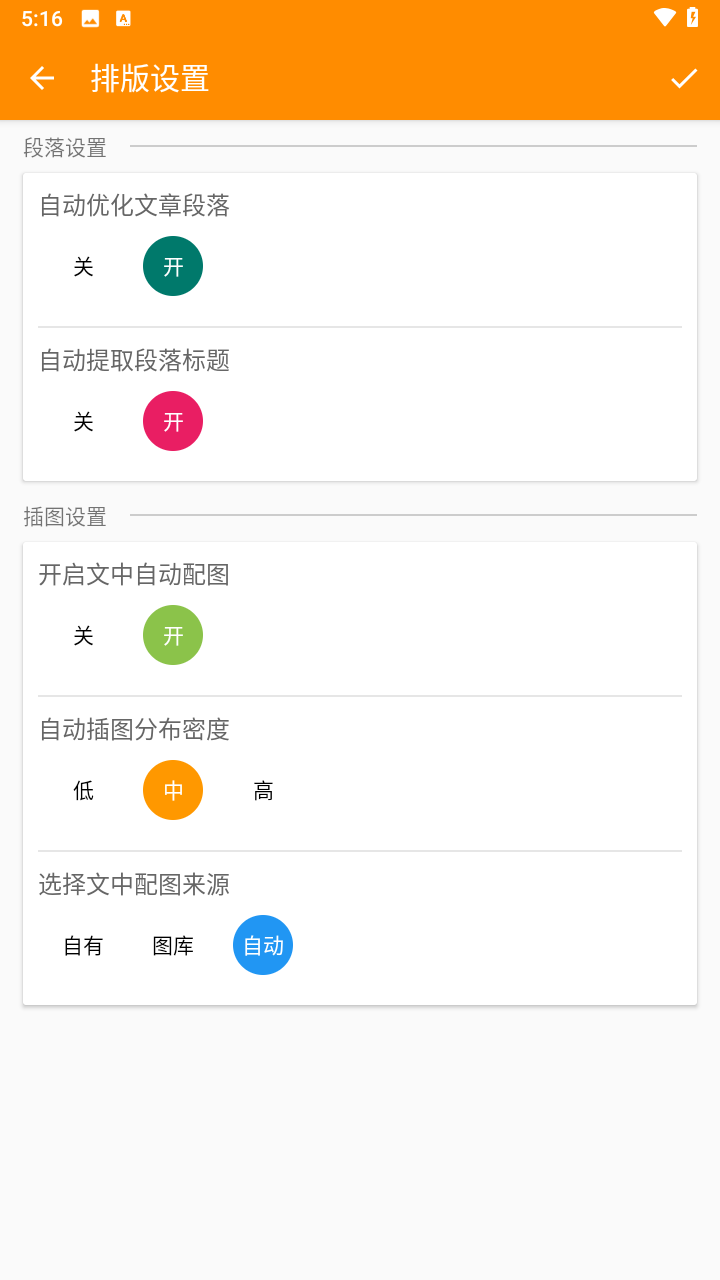The width and height of the screenshot is (720, 1280).
Task: Choose the orange 中 density option
Action: pos(173,791)
